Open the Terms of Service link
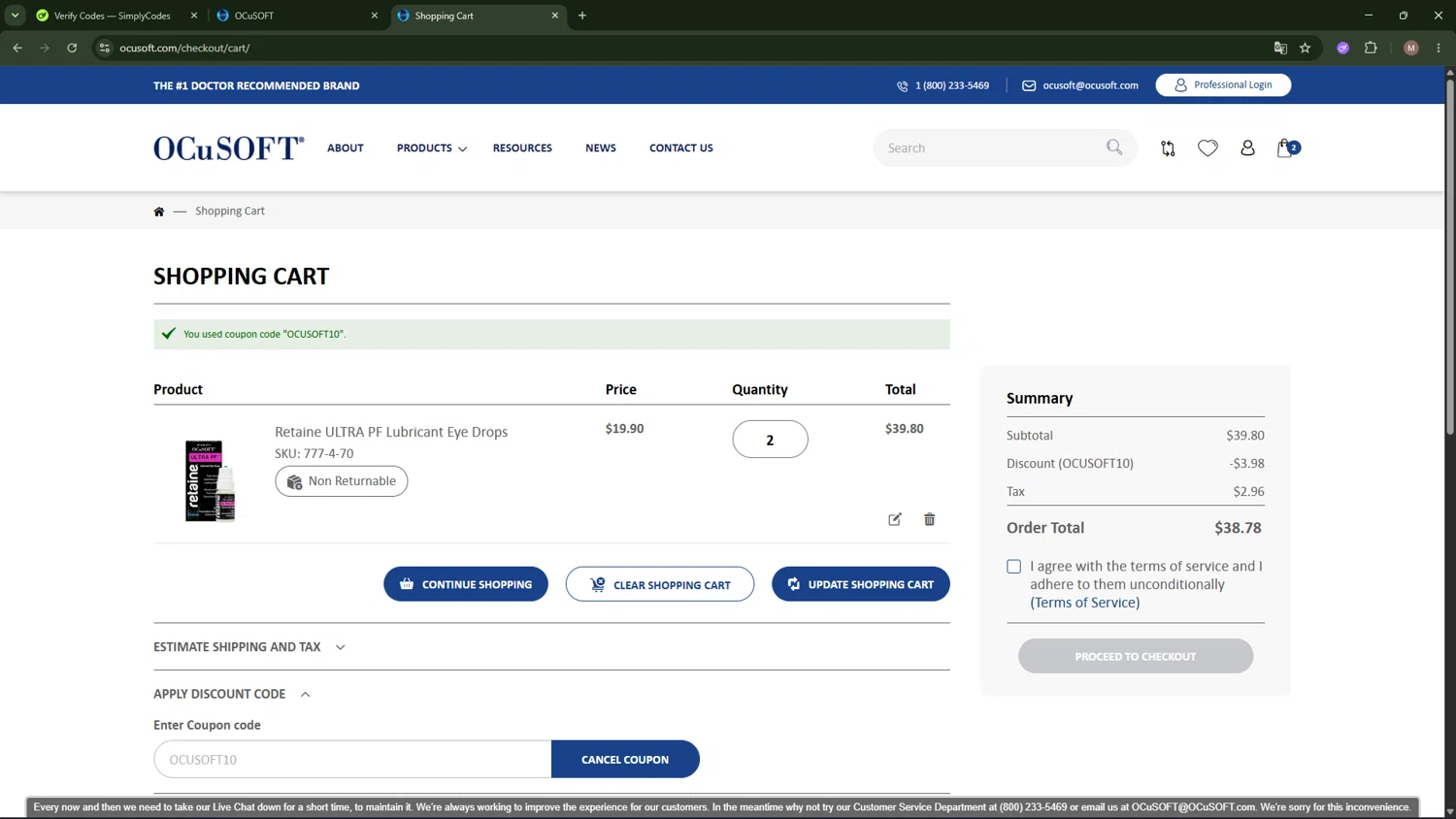 coord(1085,603)
